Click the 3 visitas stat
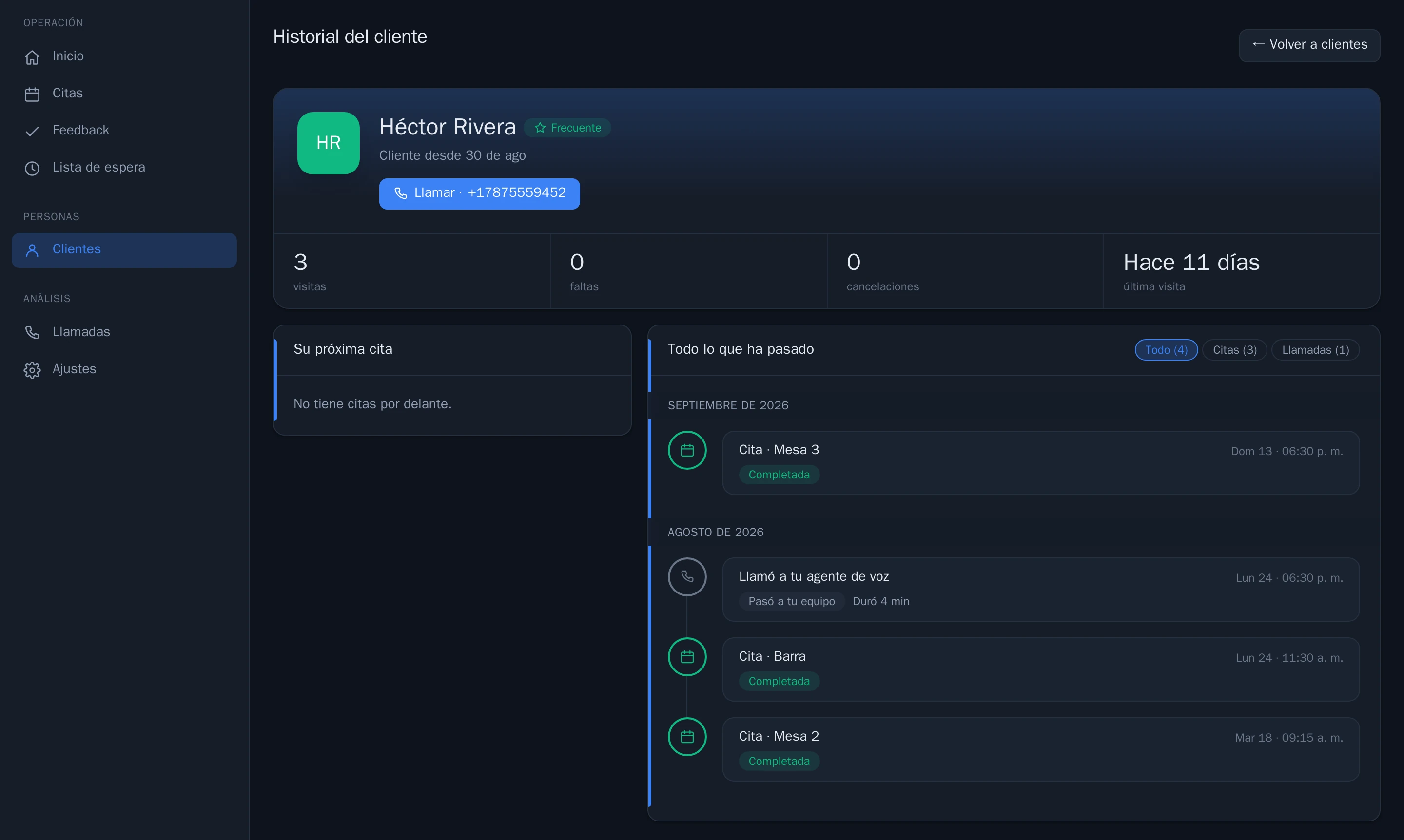The height and width of the screenshot is (840, 1404). 412,271
